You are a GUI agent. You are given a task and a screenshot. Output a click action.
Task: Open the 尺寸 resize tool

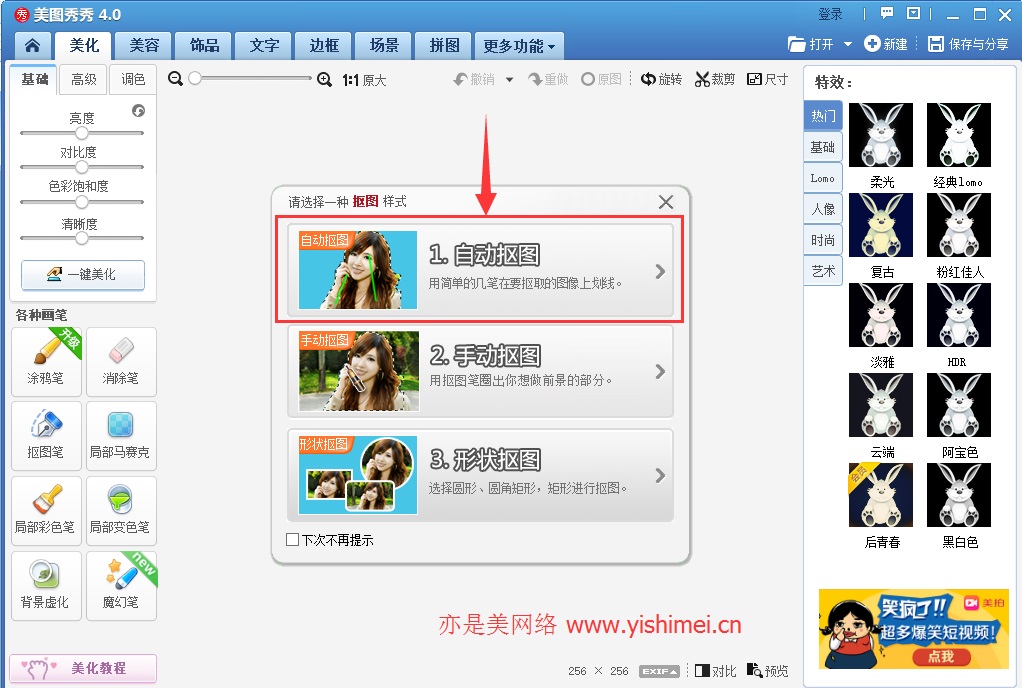767,79
